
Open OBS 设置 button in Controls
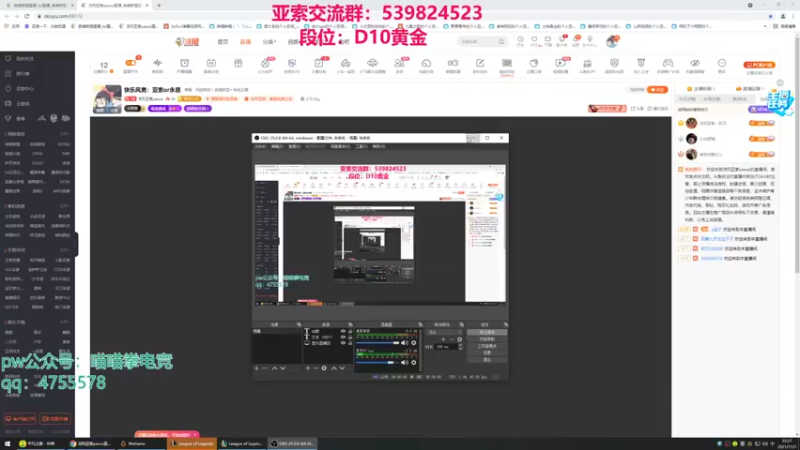pyautogui.click(x=487, y=353)
